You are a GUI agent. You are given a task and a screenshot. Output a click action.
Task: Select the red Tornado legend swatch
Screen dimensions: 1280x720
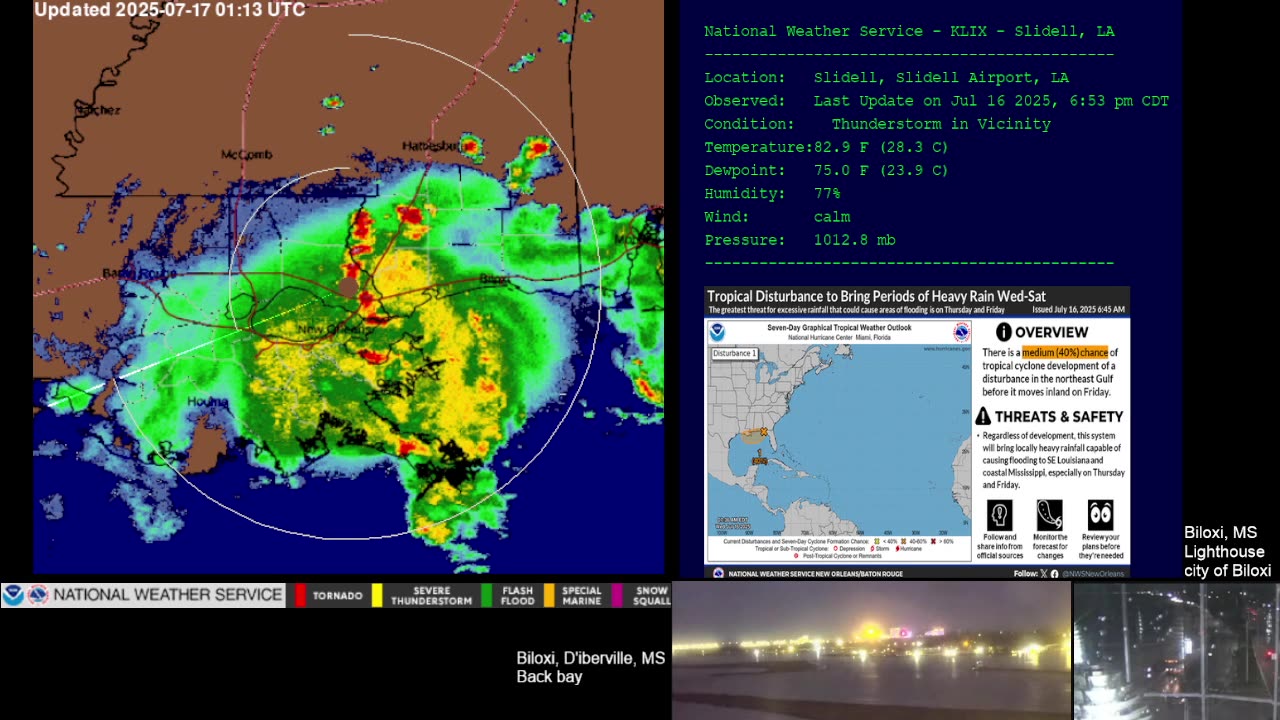coord(300,595)
